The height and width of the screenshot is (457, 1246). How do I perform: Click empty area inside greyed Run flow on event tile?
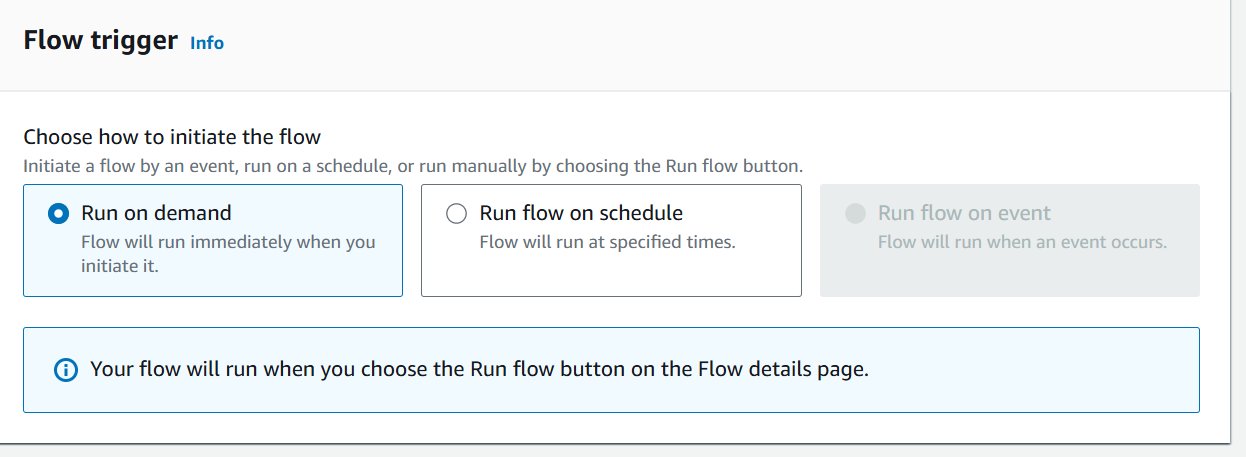1010,275
